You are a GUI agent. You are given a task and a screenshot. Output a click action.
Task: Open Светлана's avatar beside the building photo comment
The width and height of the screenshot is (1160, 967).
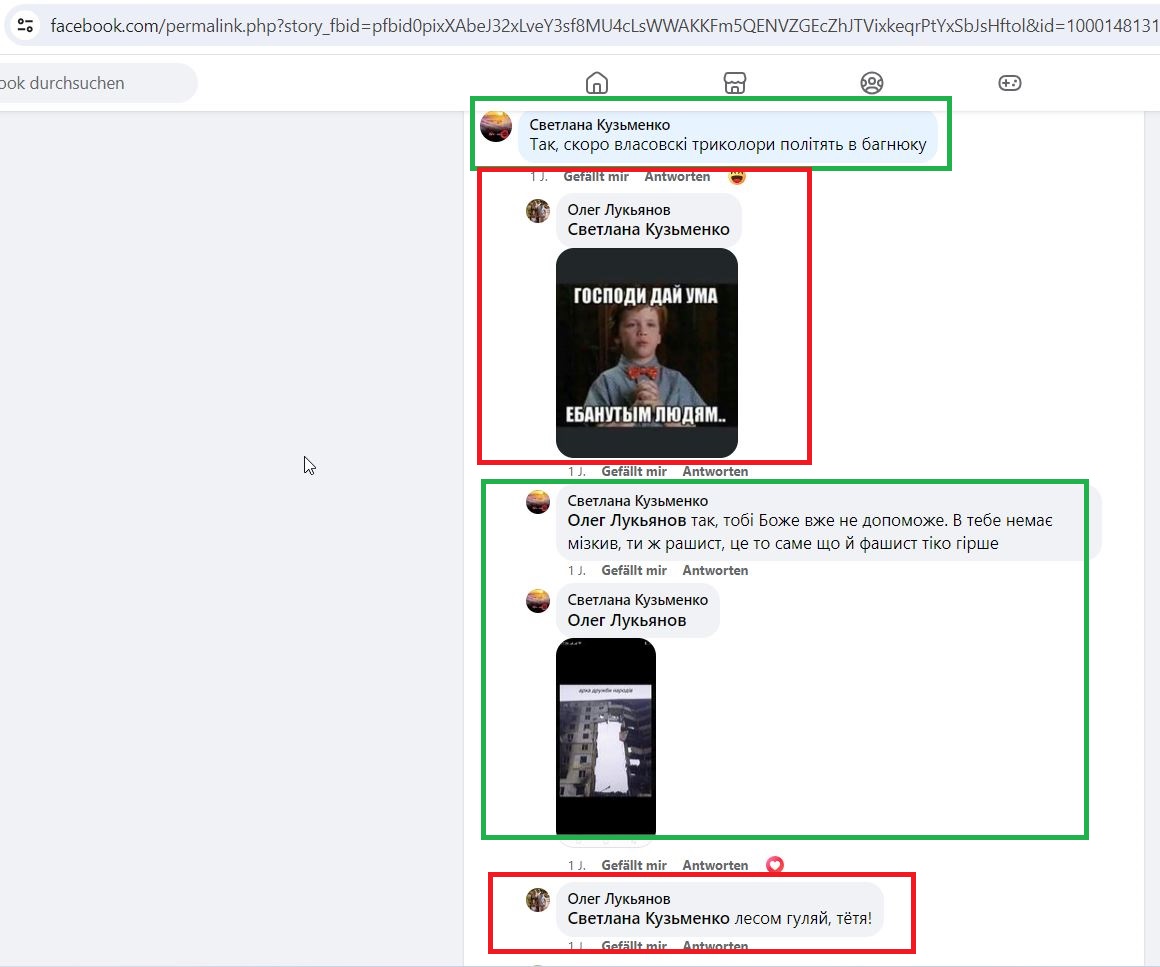point(538,601)
